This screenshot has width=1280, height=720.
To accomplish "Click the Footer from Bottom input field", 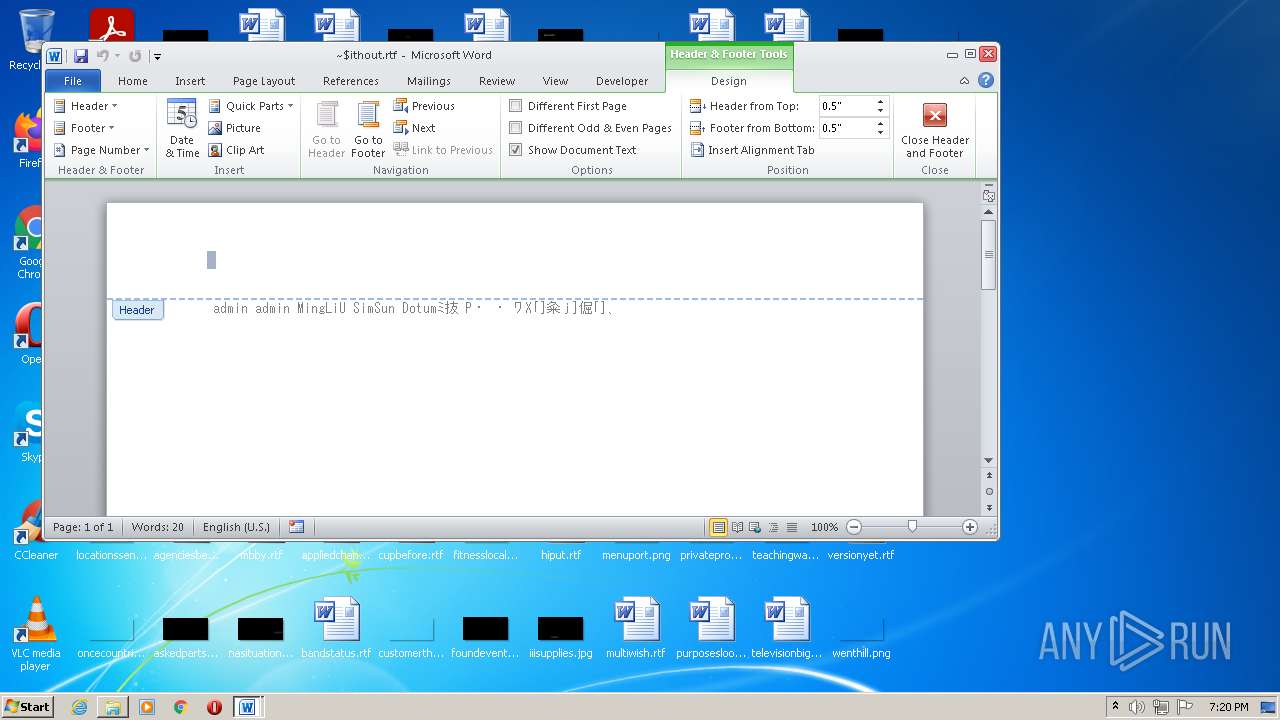I will tap(846, 128).
